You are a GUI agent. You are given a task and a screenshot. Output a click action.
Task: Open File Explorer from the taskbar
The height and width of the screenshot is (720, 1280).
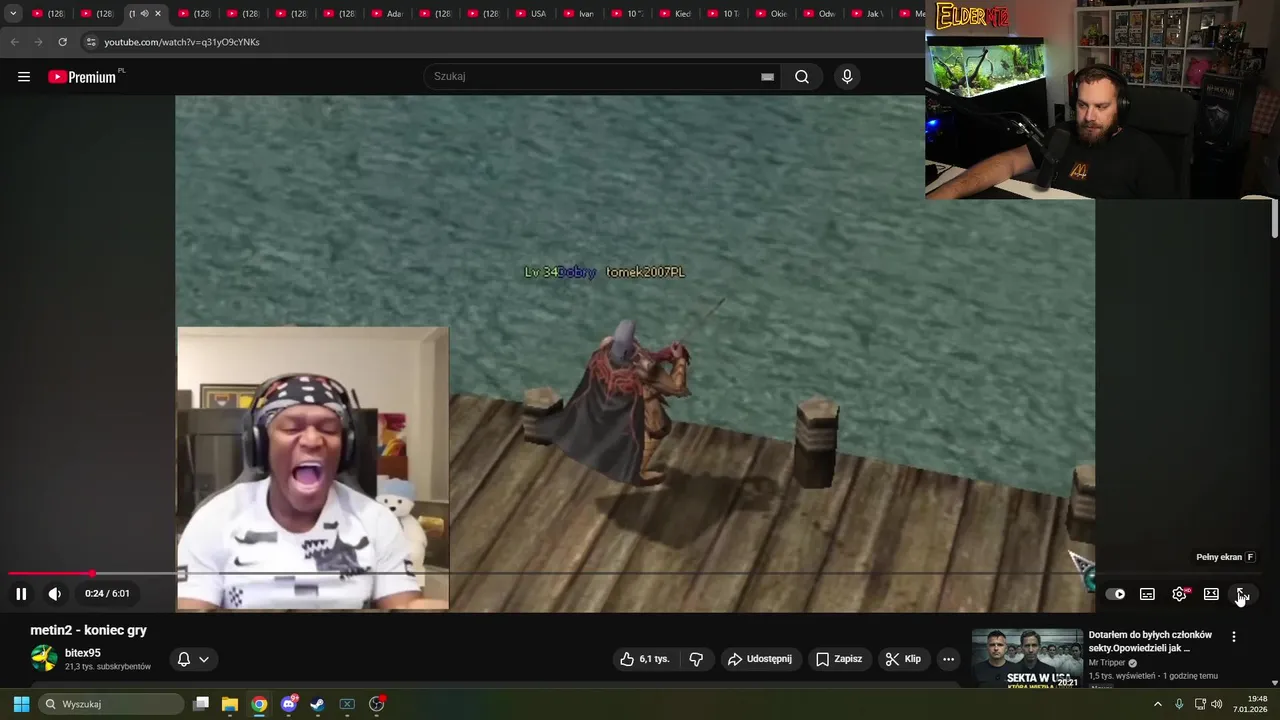point(230,704)
